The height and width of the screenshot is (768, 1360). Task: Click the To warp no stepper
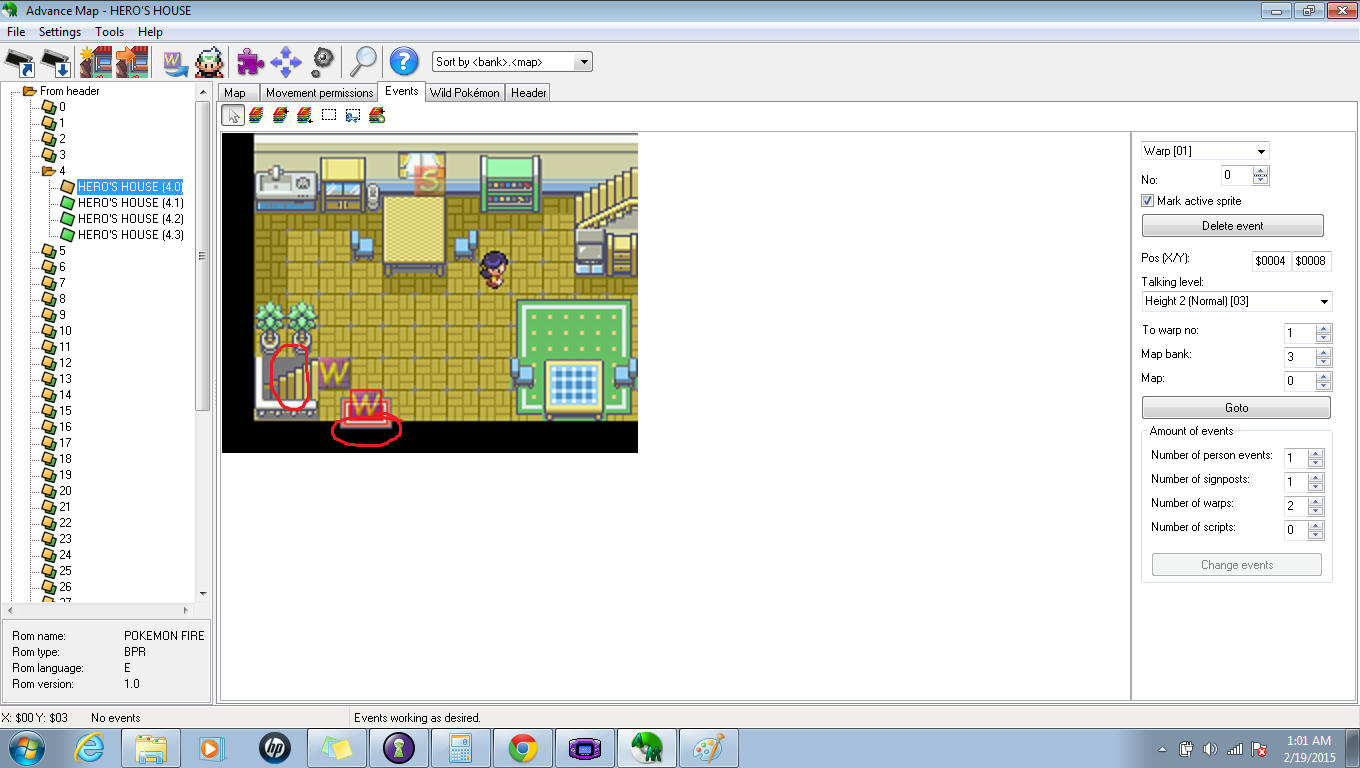pyautogui.click(x=1323, y=333)
